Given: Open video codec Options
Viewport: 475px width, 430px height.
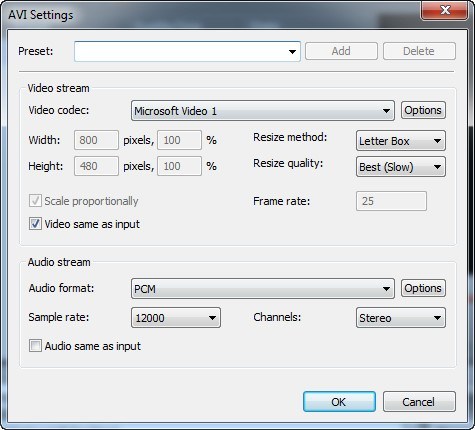Looking at the screenshot, I should pyautogui.click(x=423, y=110).
